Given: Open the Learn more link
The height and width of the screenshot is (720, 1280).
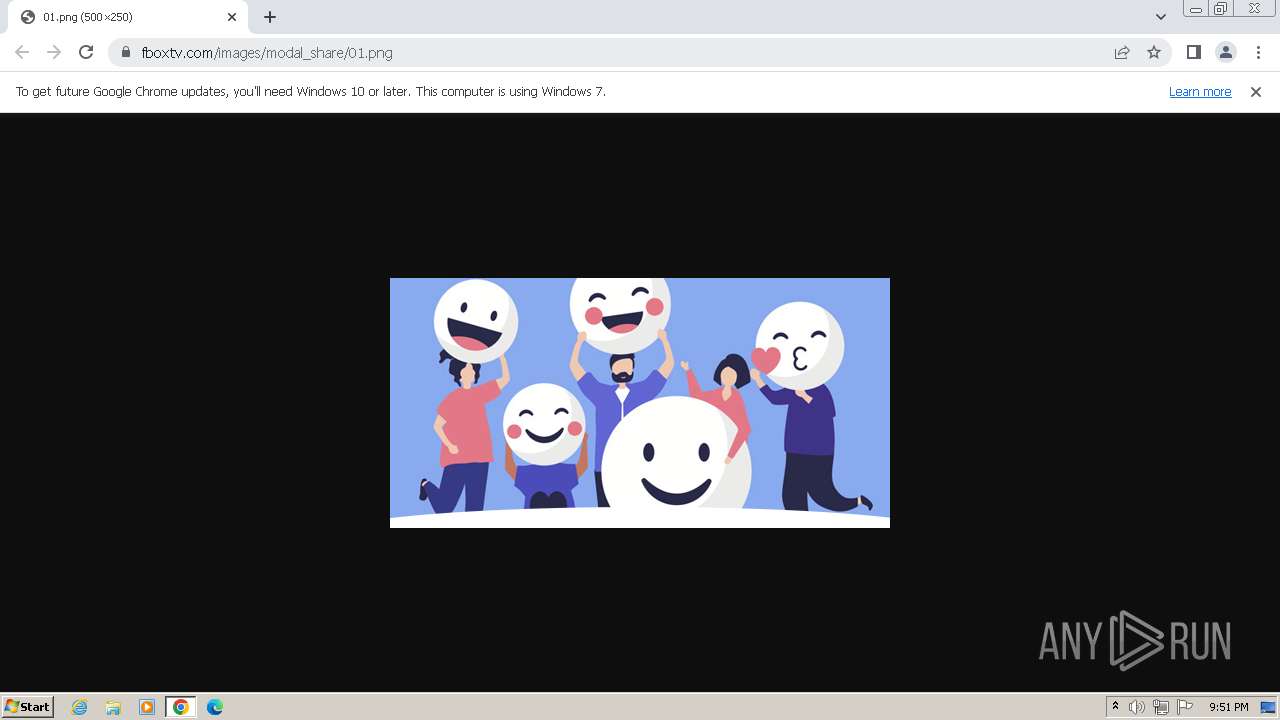Looking at the screenshot, I should pos(1200,91).
